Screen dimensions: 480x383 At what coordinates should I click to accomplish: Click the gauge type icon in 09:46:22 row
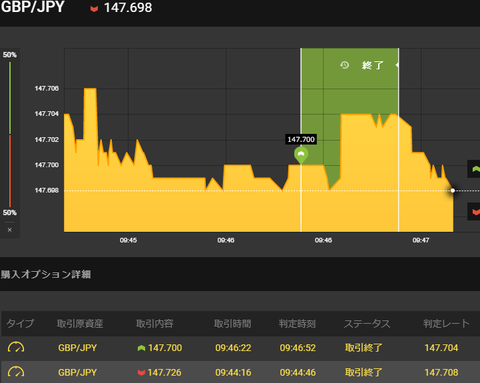click(x=16, y=348)
